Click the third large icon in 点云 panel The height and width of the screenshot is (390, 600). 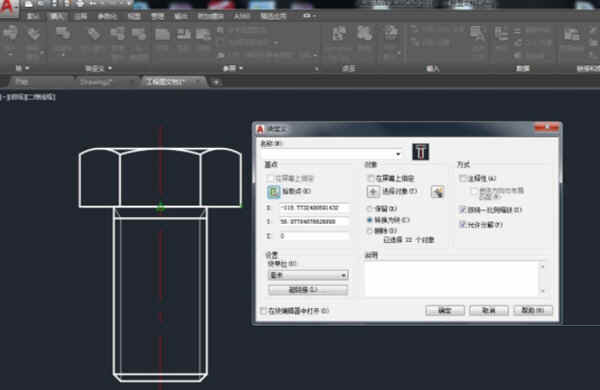(x=391, y=34)
